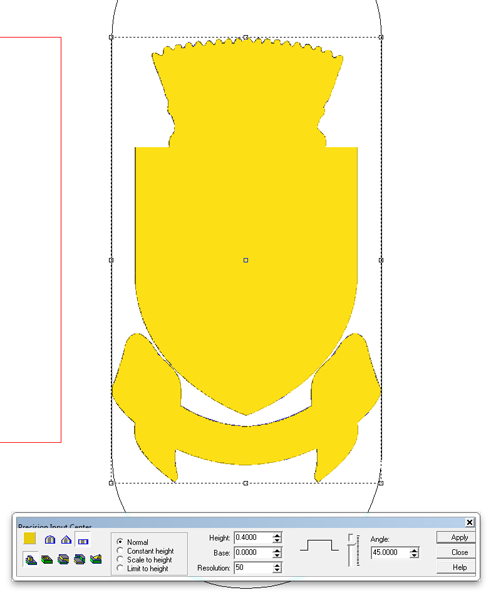This screenshot has height=600, width=491.
Task: Click the Close button
Action: tap(455, 553)
